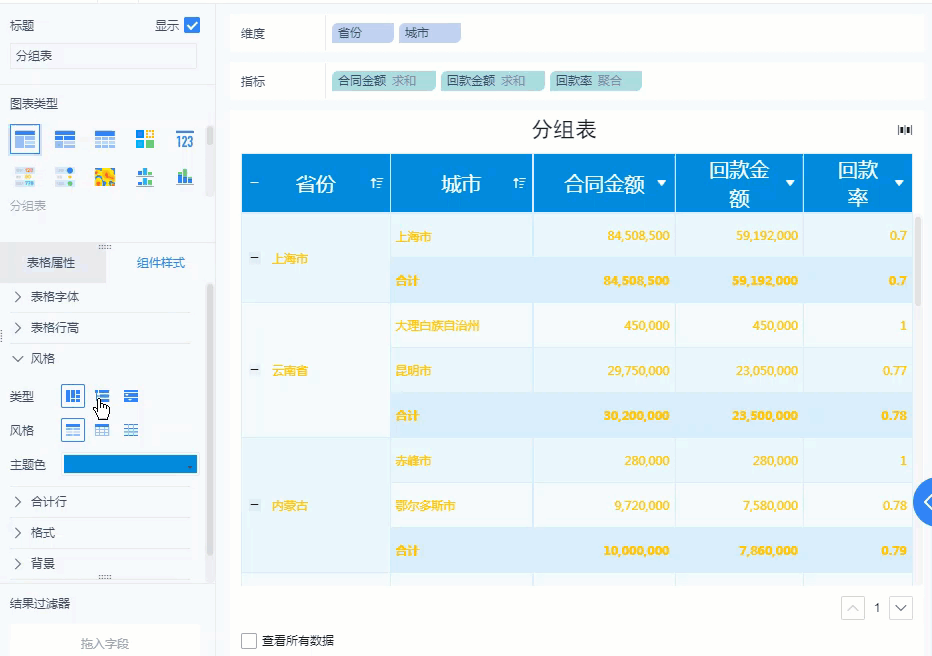The width and height of the screenshot is (932, 656).
Task: Select the colored treemap chart type icon
Action: click(145, 140)
